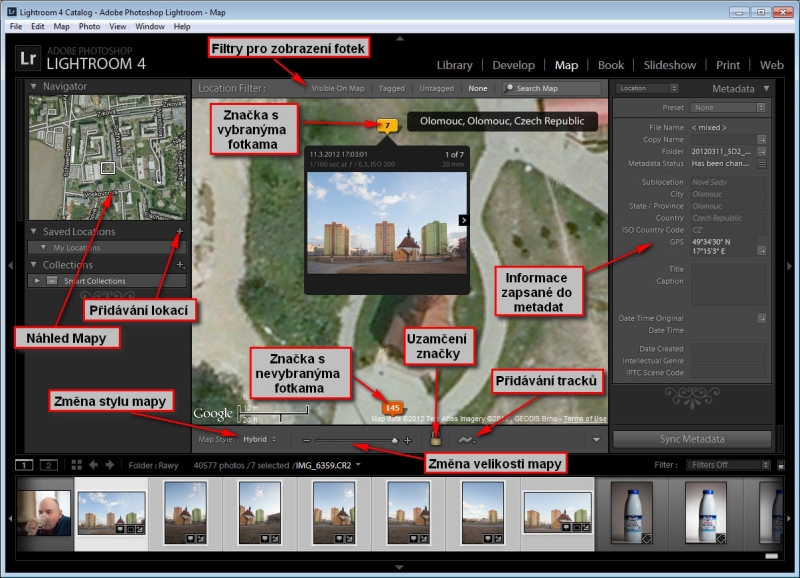
Task: Collapse the My Locations folder
Action: [43, 247]
